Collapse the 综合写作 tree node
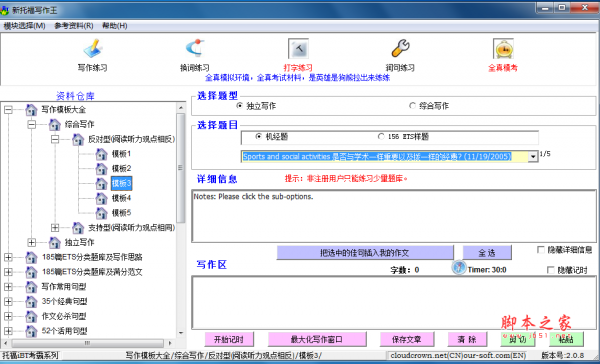The width and height of the screenshot is (600, 364). click(x=32, y=124)
